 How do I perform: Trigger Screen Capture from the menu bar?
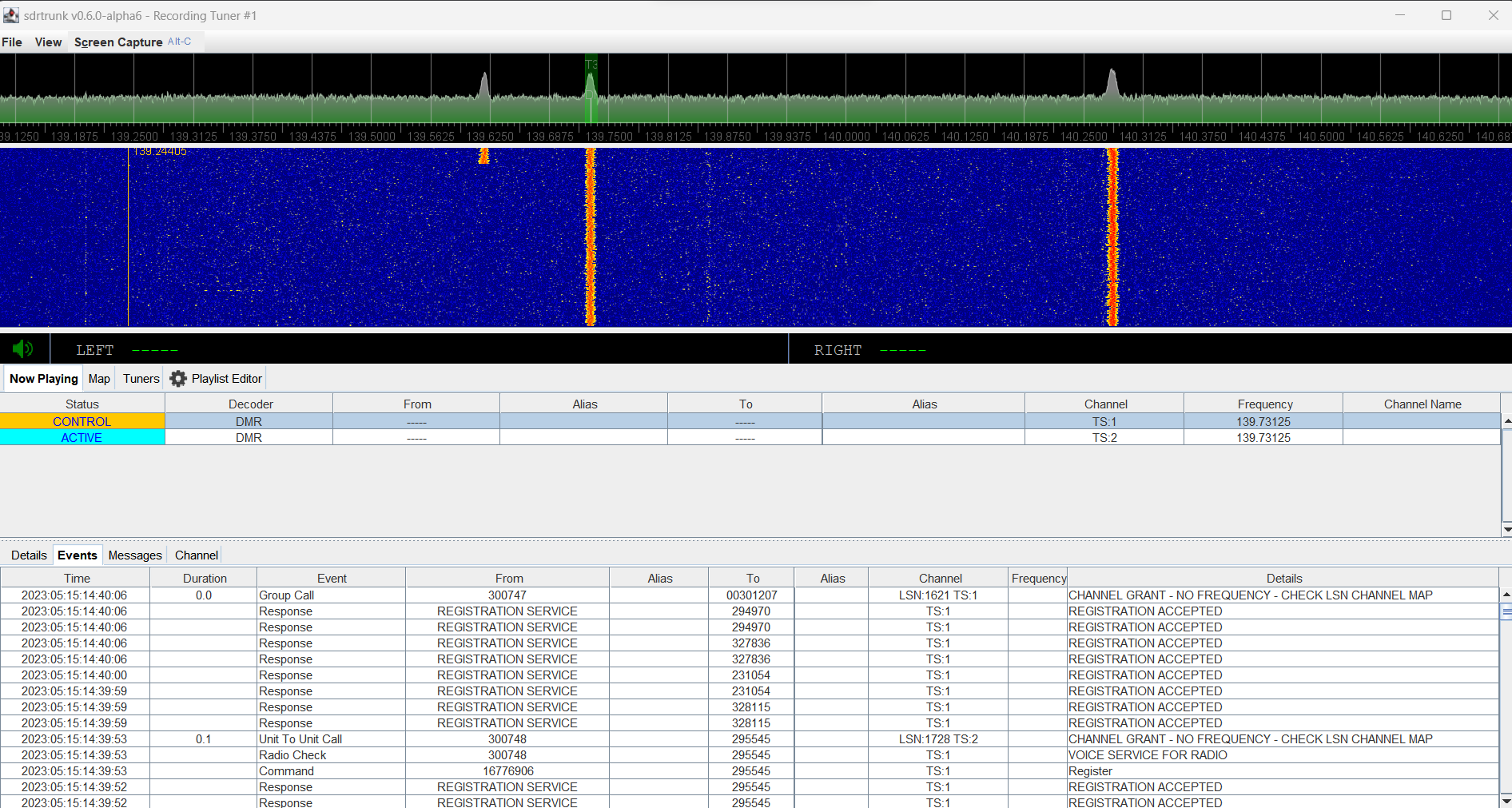tap(117, 42)
